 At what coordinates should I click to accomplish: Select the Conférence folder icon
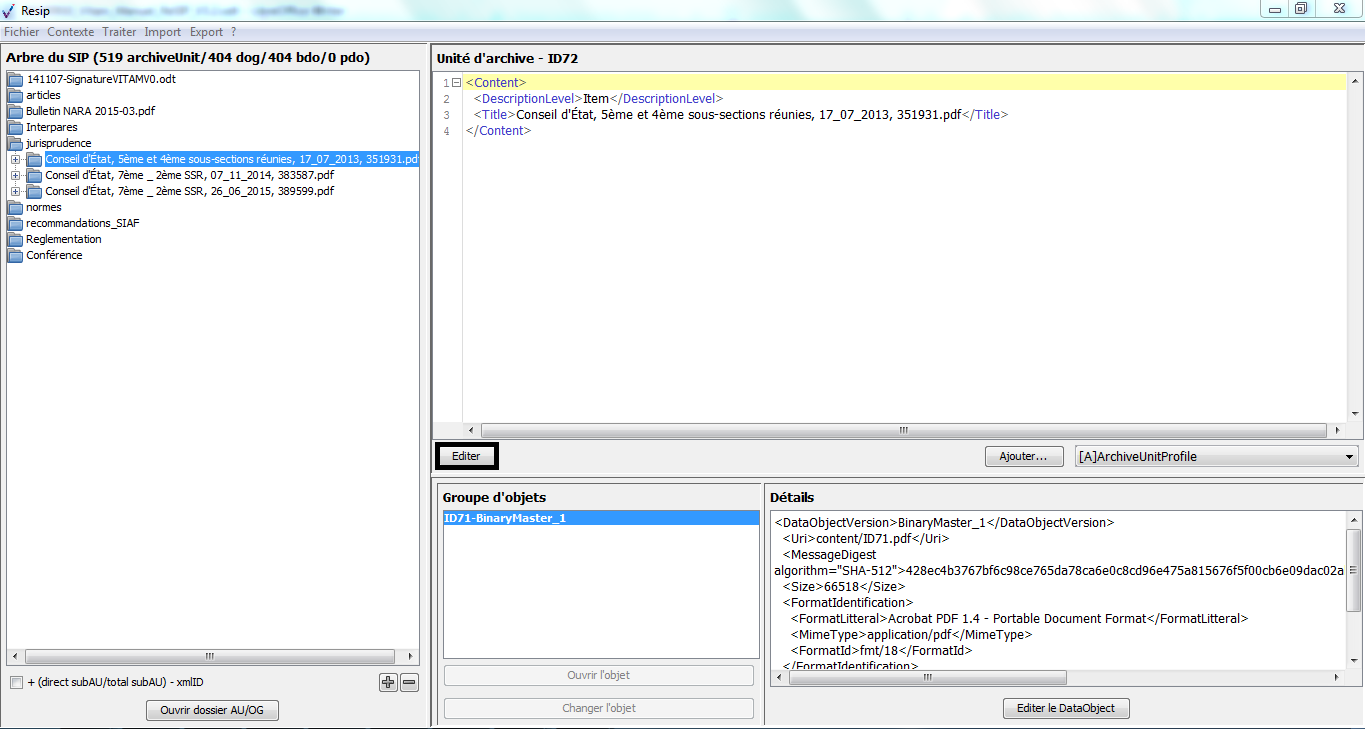[x=15, y=256]
